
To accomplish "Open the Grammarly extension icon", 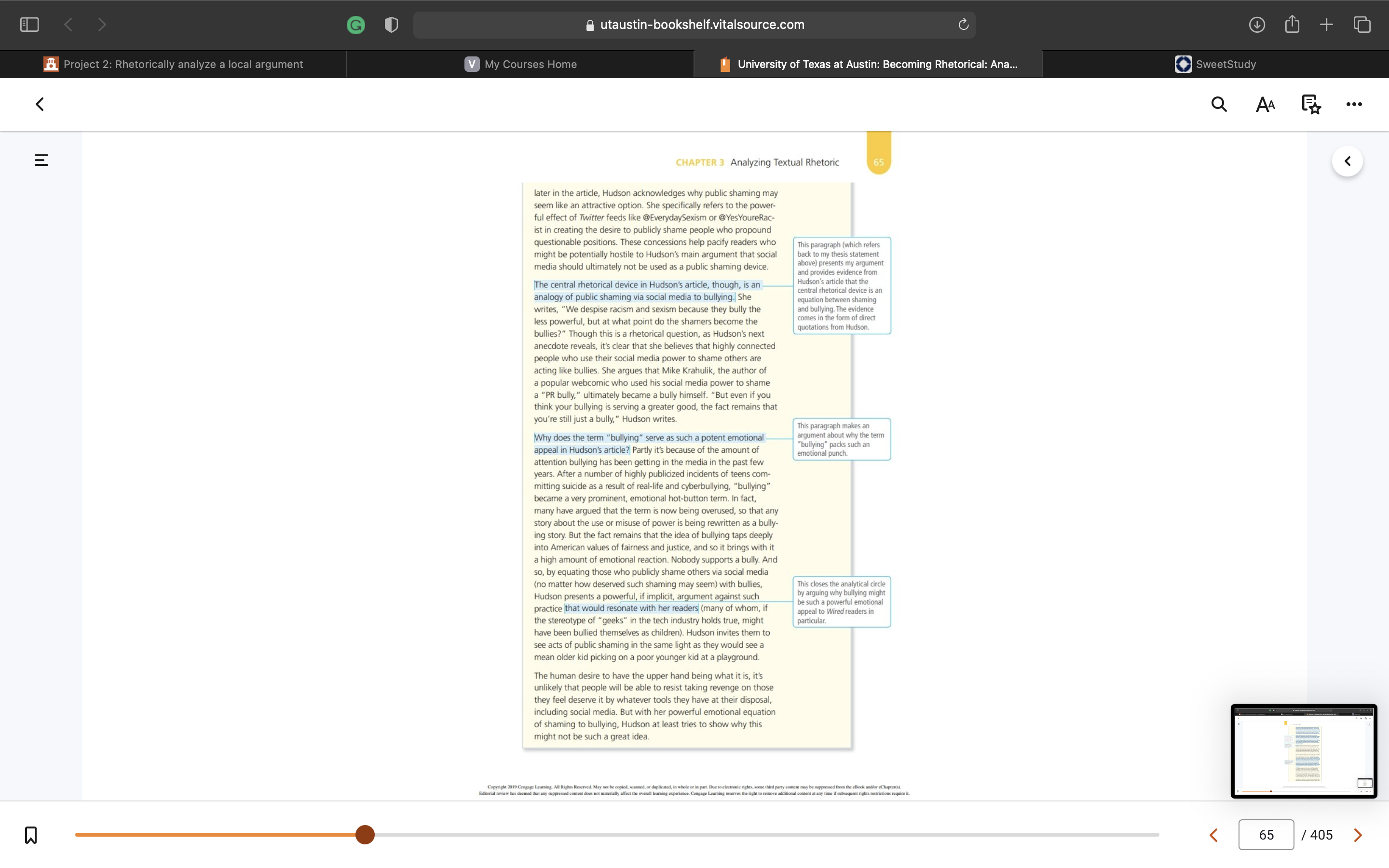I will point(356,25).
